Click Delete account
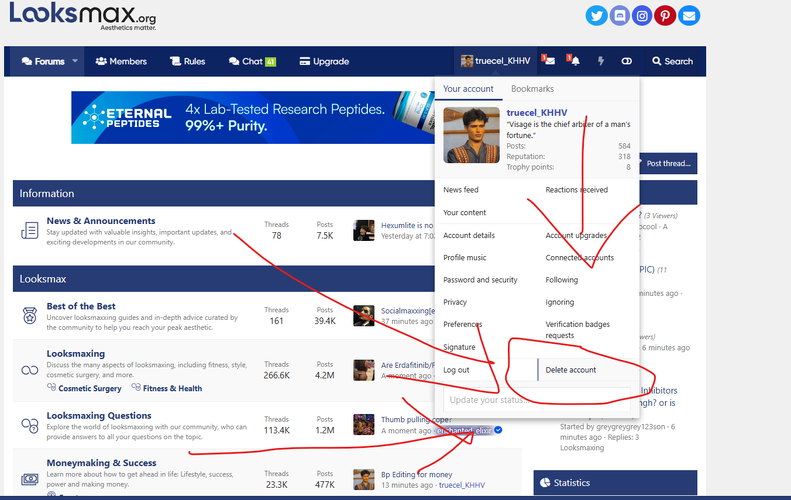 click(x=571, y=370)
